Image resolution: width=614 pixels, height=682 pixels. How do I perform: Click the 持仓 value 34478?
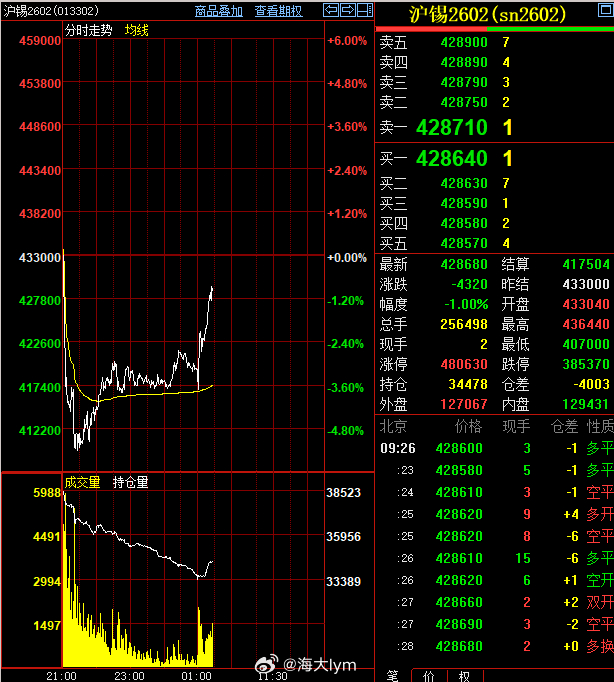468,384
